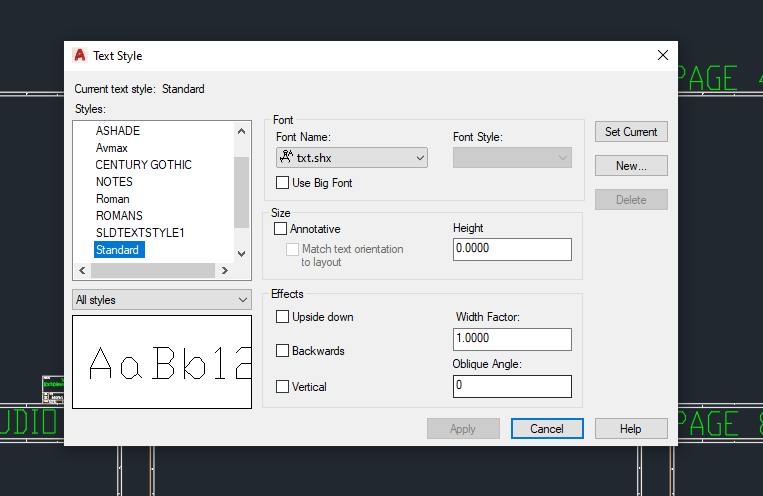This screenshot has width=763, height=496.
Task: Enable the Use Big Font checkbox
Action: pos(282,183)
